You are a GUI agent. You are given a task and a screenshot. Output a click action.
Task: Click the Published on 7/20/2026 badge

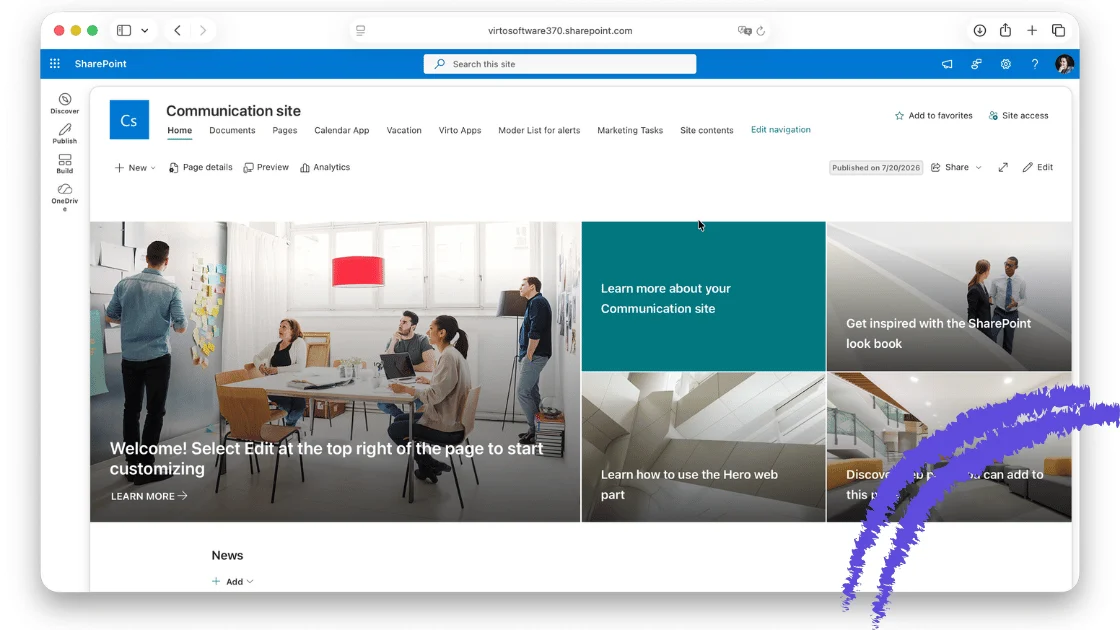coord(876,168)
